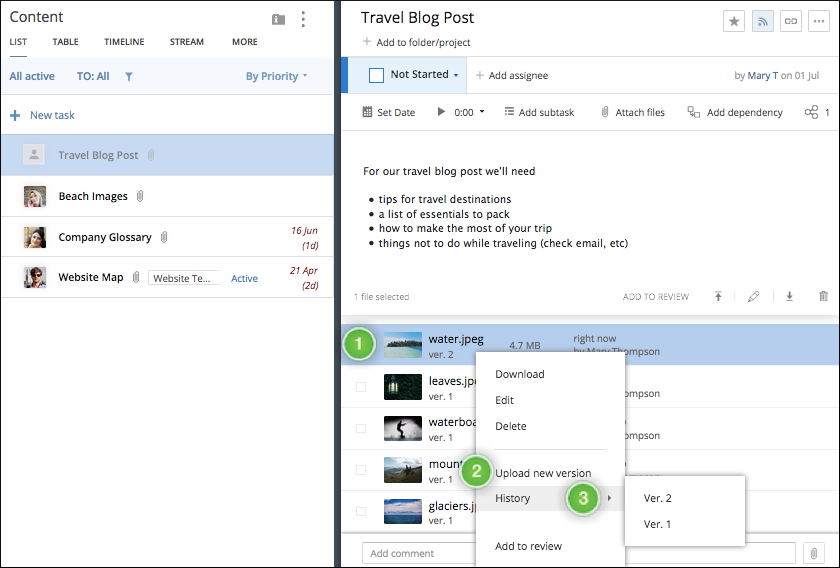Open the Beach Images task
The height and width of the screenshot is (568, 840).
[93, 196]
